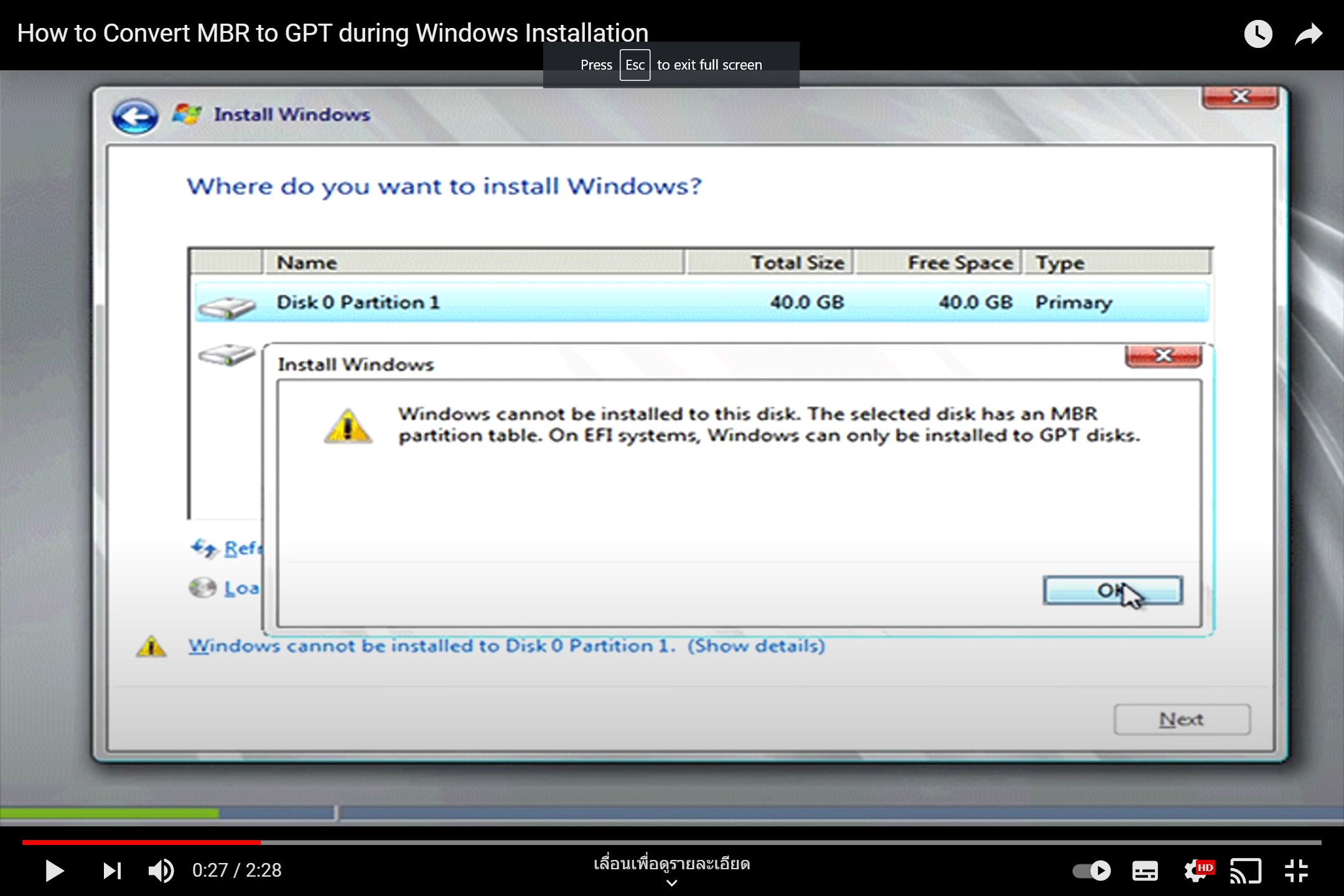Close the Install Windows error dialog

[1163, 356]
